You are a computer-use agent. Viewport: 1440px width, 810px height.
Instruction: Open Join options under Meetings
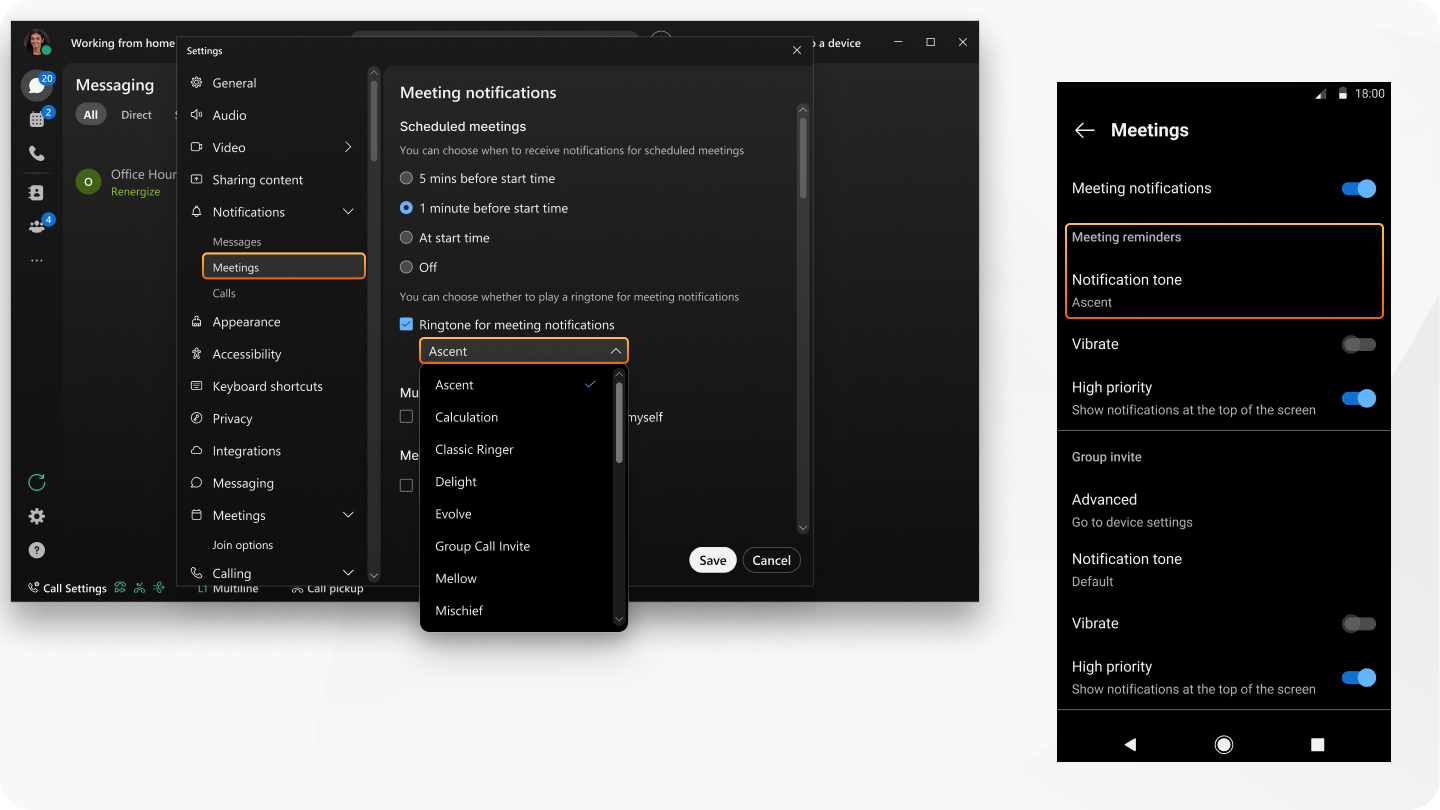tap(243, 545)
